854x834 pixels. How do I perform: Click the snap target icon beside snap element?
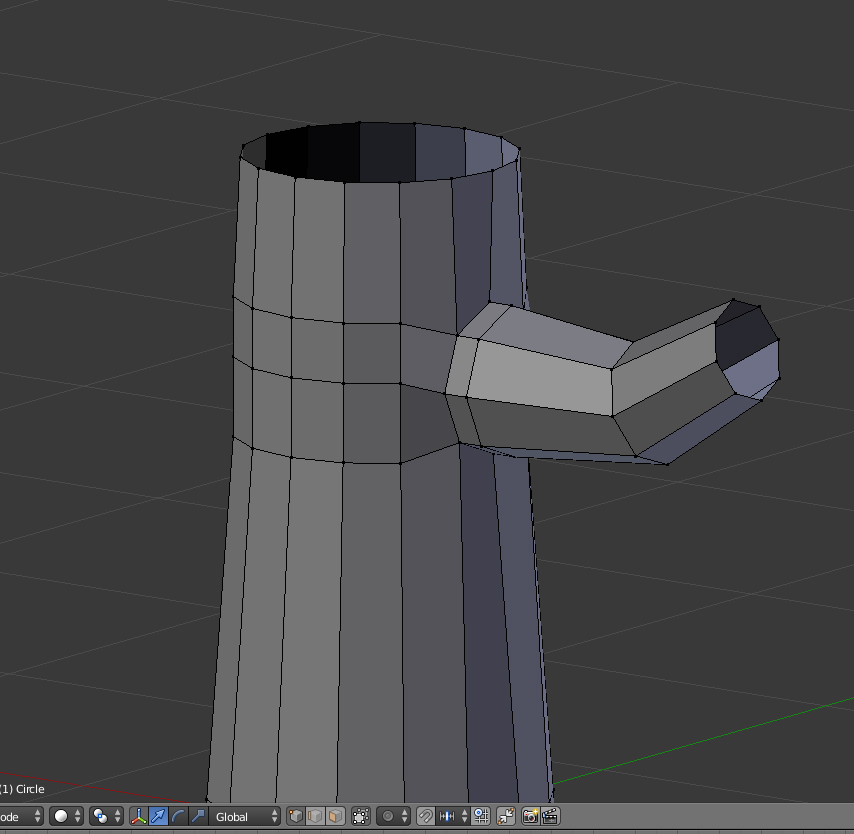[480, 816]
